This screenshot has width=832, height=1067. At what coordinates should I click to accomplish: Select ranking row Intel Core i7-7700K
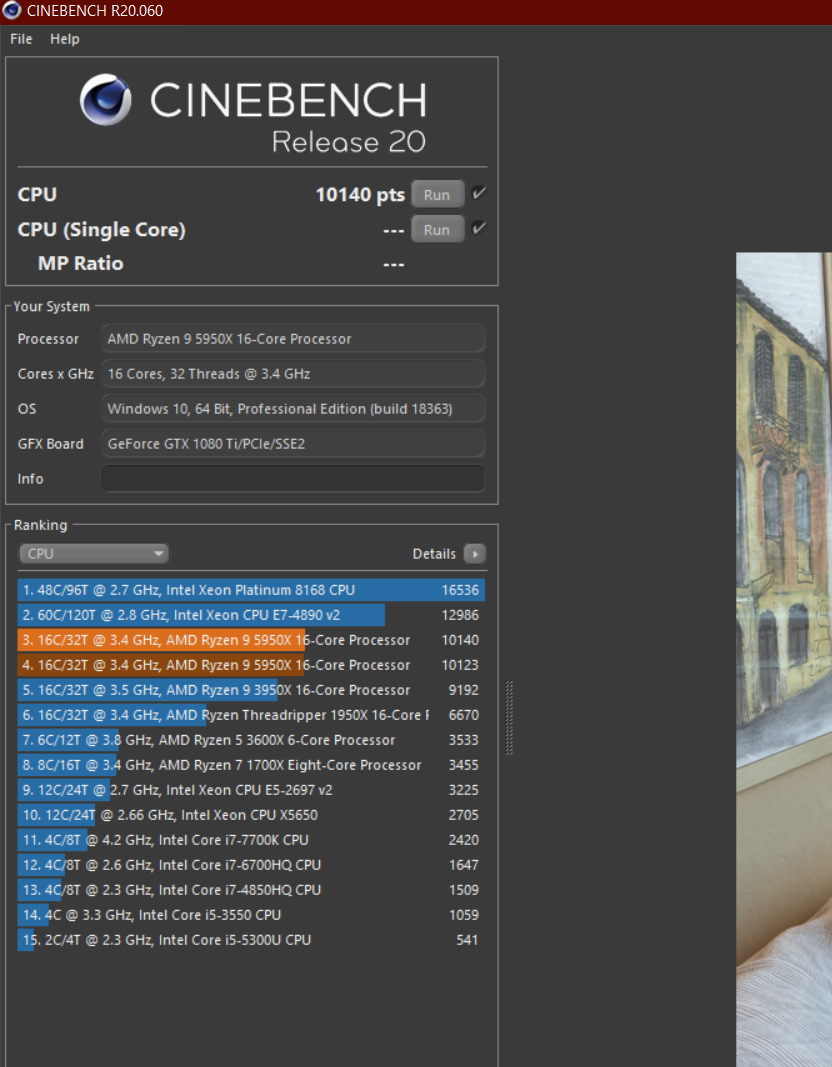coord(251,840)
